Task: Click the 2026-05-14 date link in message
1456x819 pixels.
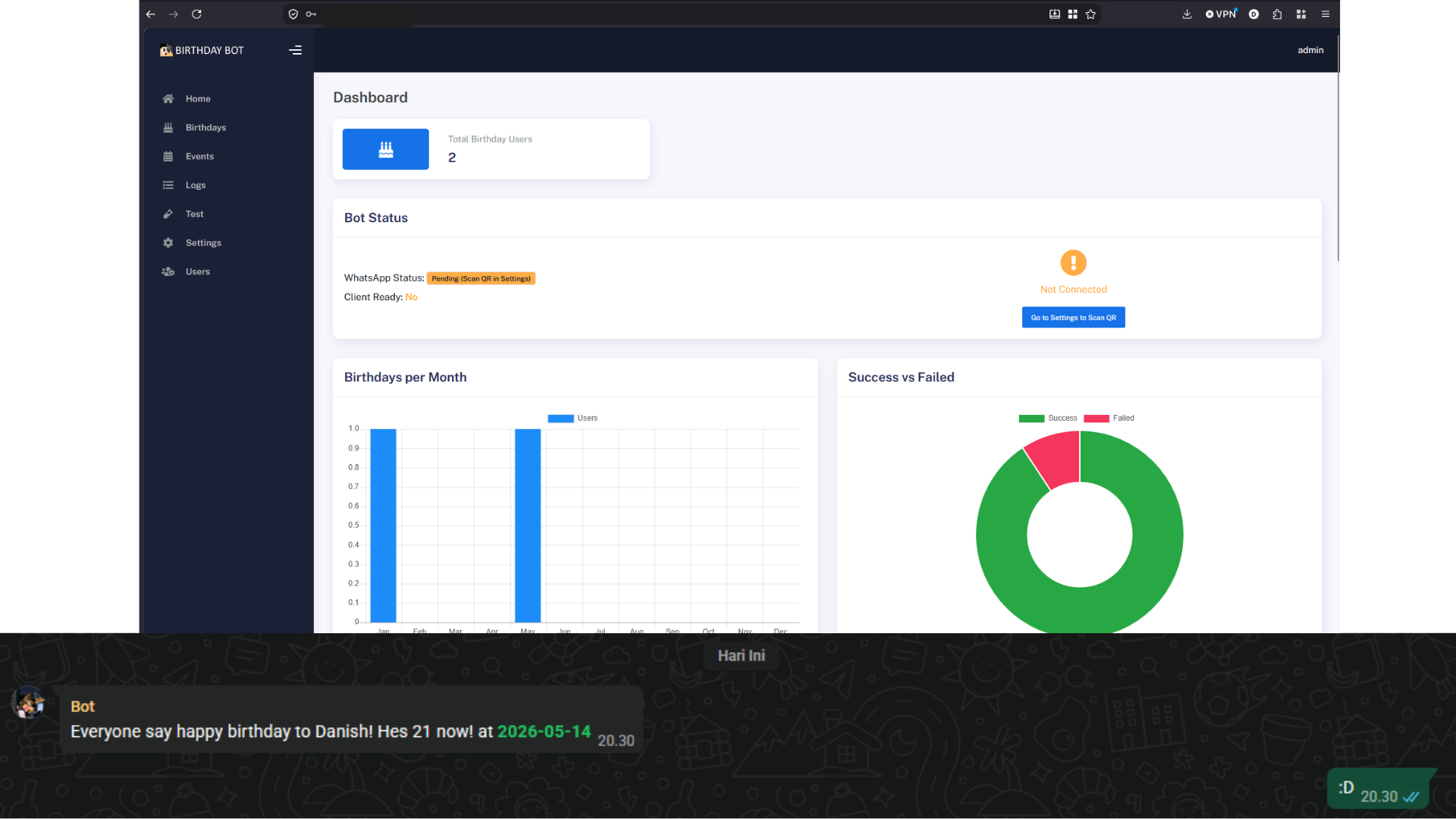Action: point(544,732)
